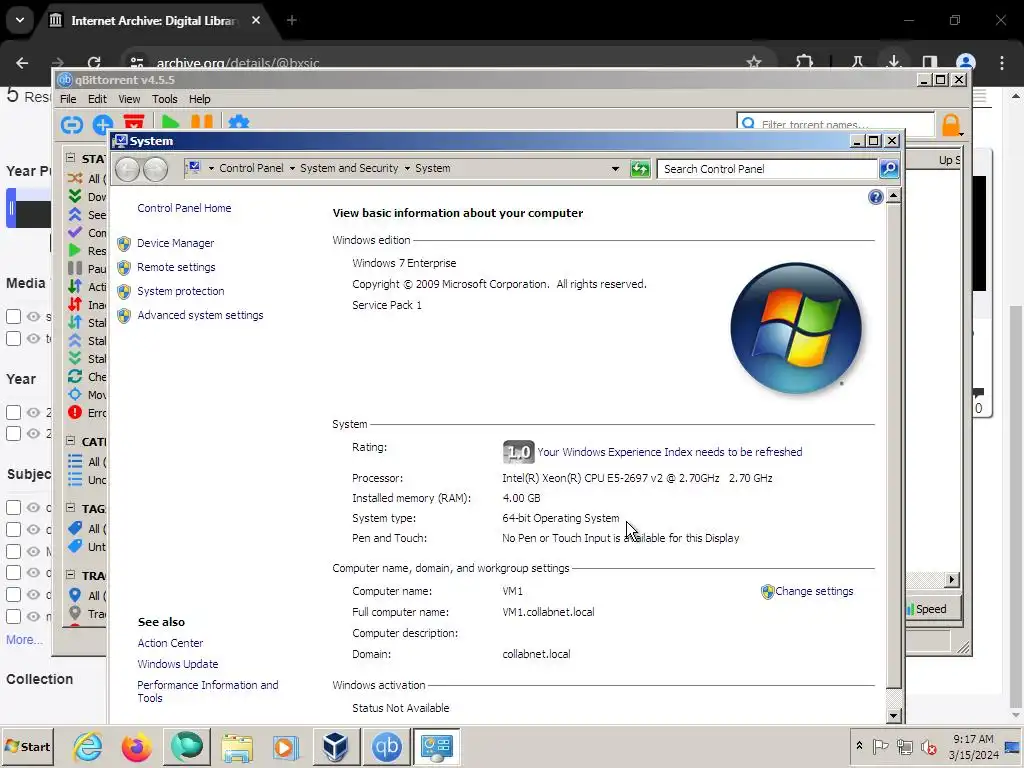
Task: Open the address bar history dropdown arrow
Action: [615, 168]
